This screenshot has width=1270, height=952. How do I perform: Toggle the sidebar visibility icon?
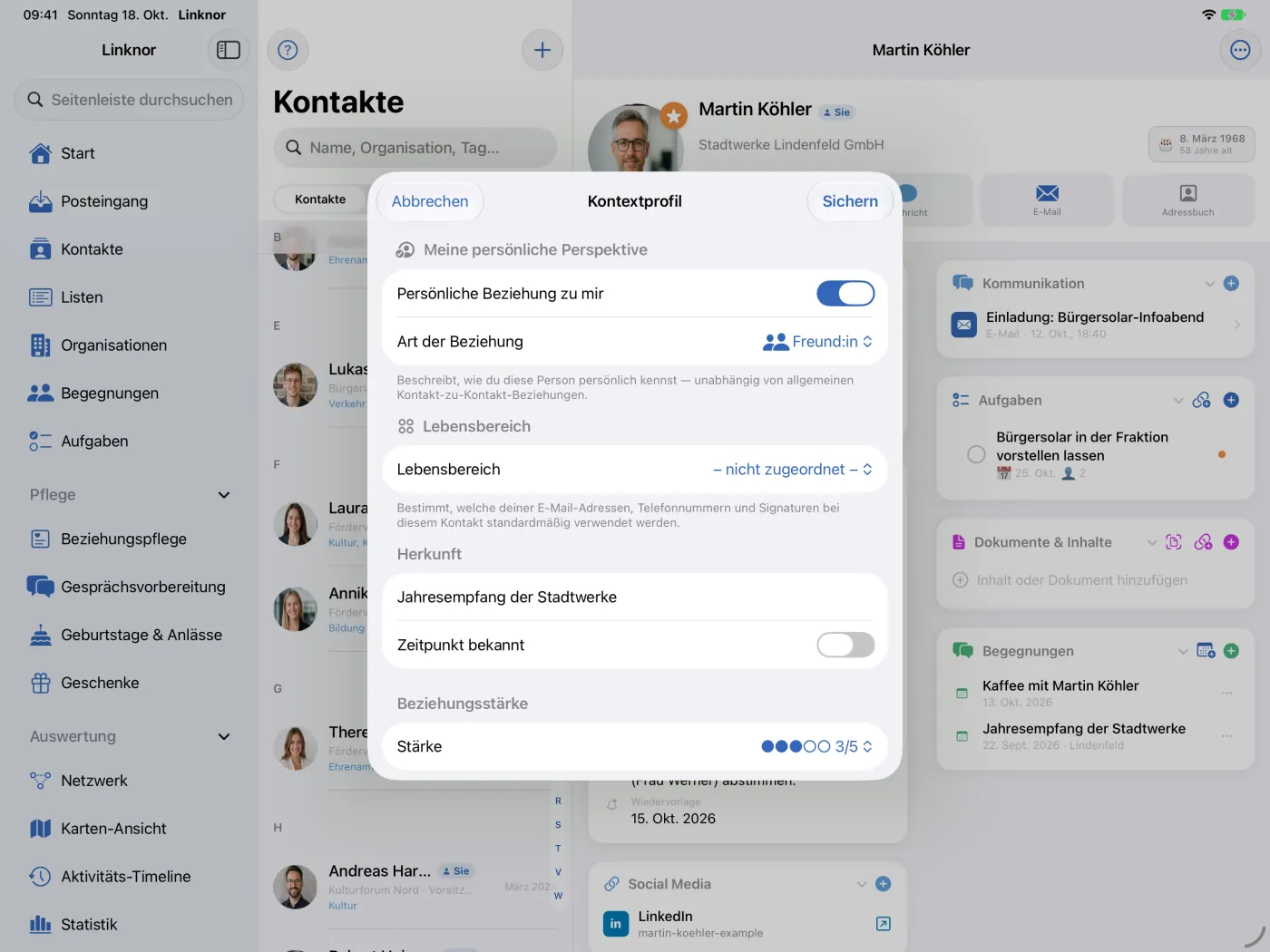click(229, 50)
